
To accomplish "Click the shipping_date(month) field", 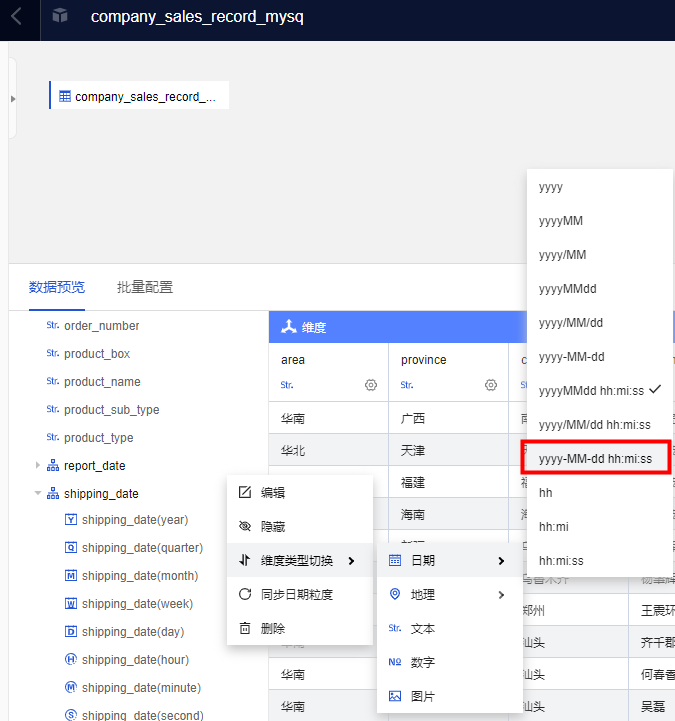I will point(139,576).
